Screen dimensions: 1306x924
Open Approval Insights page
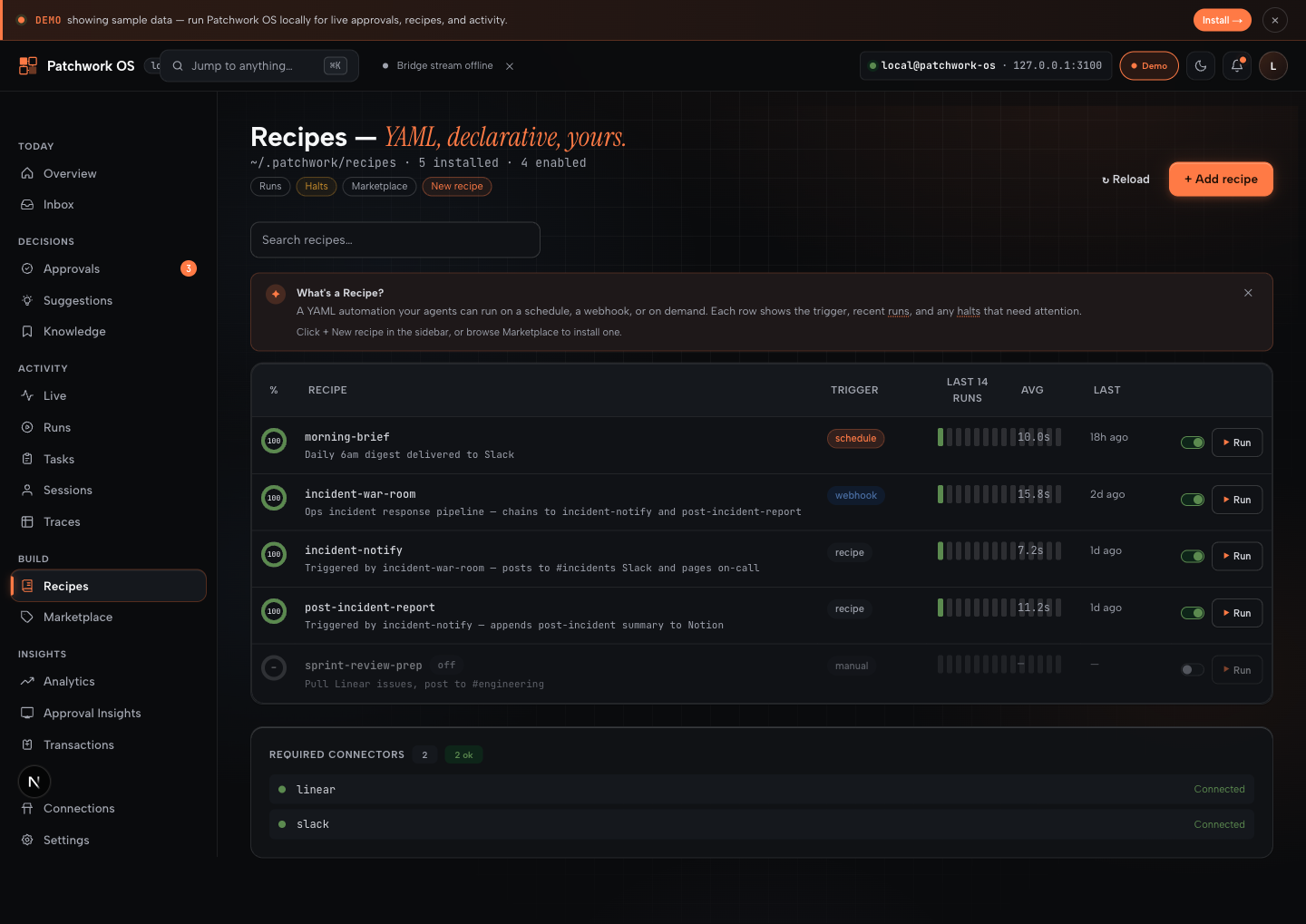109,713
